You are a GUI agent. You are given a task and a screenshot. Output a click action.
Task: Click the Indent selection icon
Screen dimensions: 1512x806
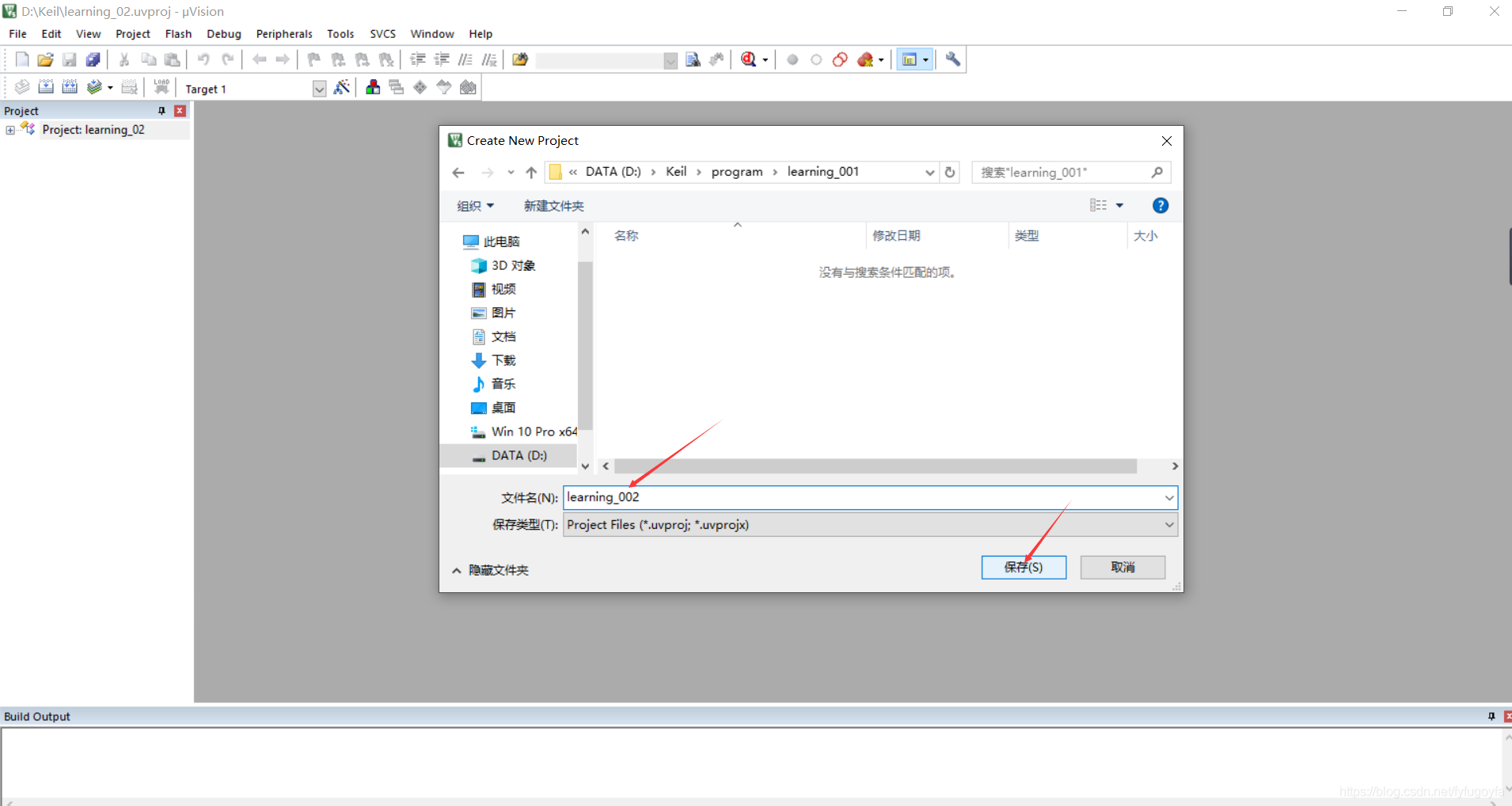click(x=418, y=59)
